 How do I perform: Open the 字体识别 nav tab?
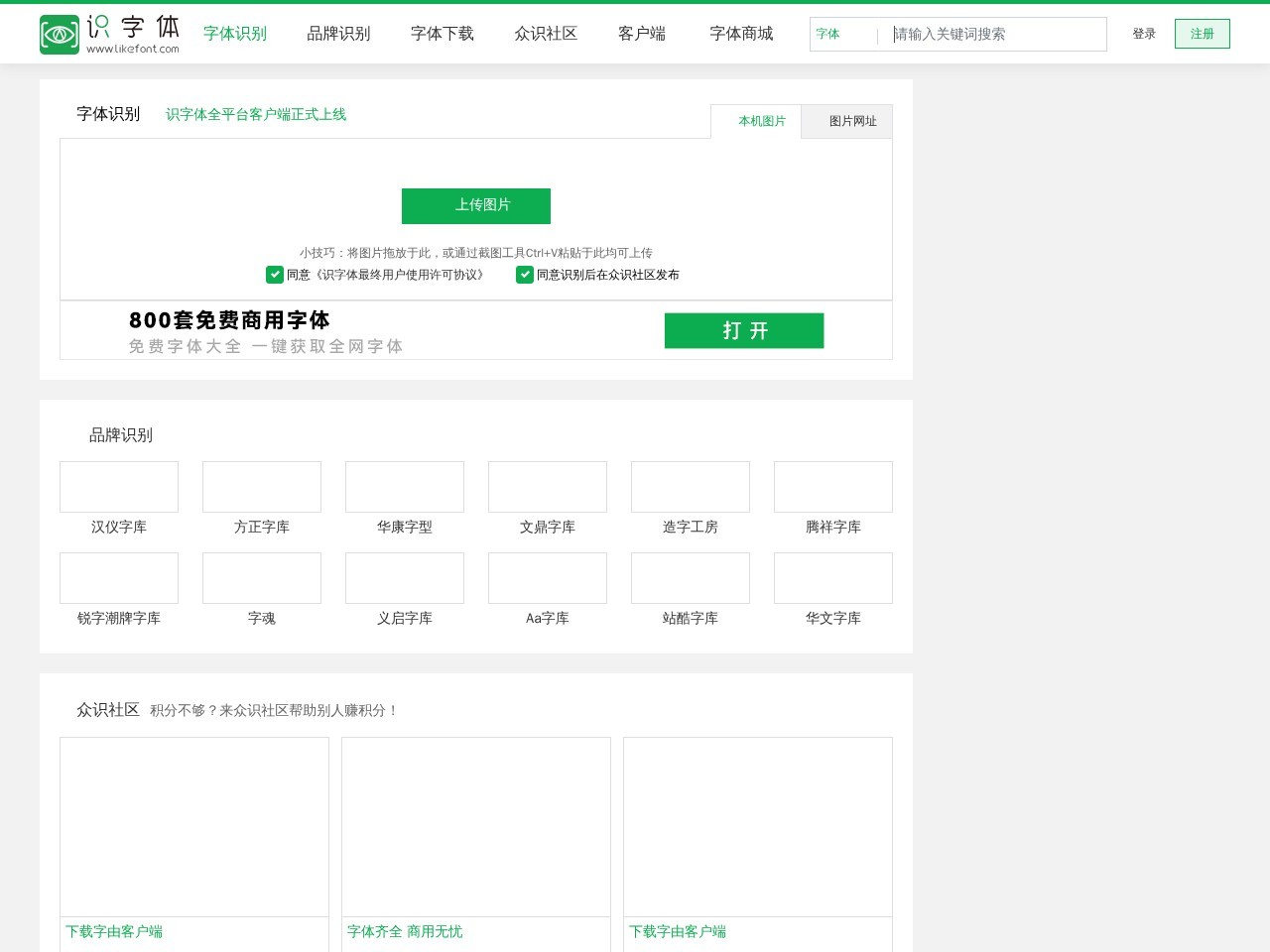235,34
